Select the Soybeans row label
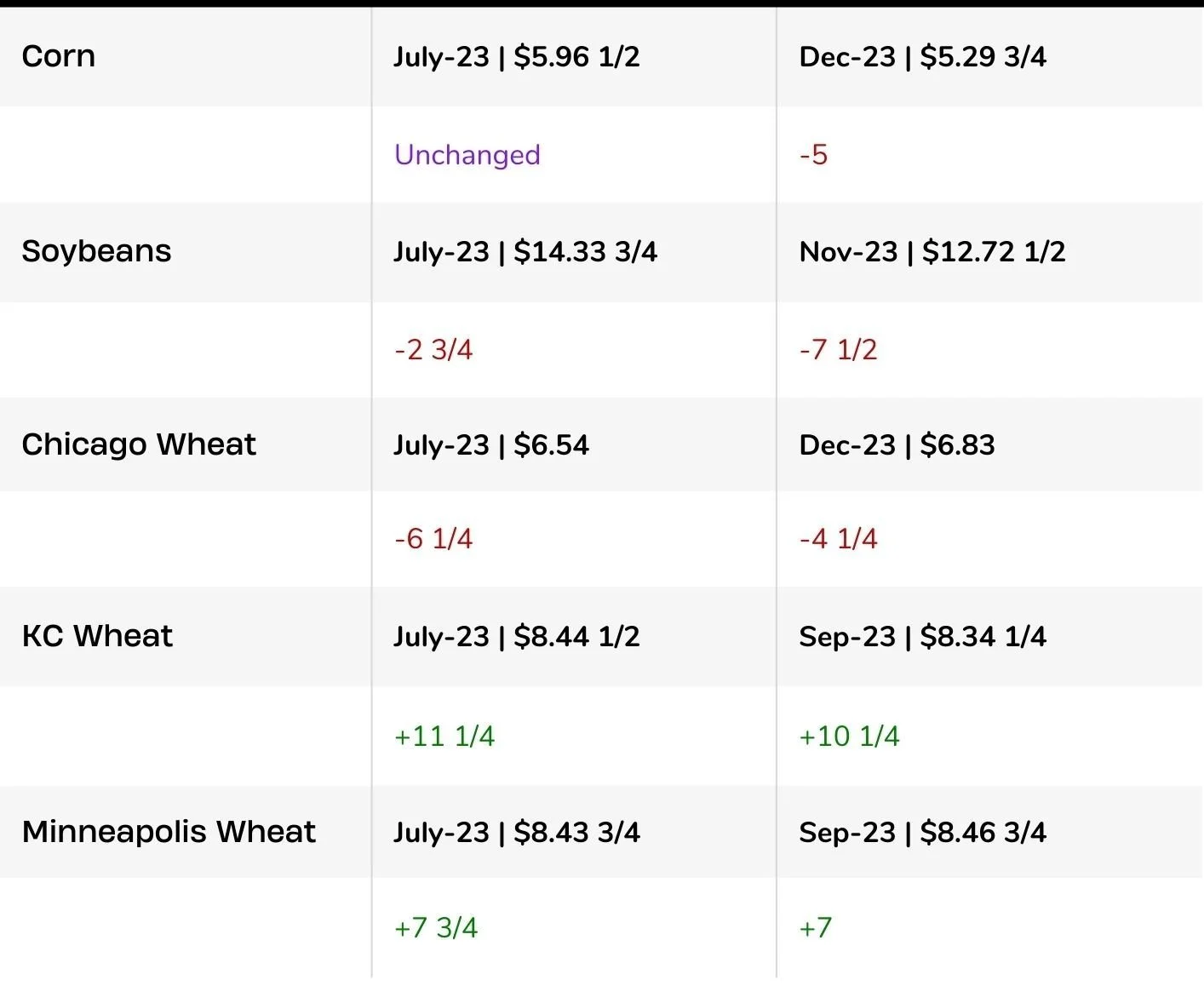 pos(96,251)
